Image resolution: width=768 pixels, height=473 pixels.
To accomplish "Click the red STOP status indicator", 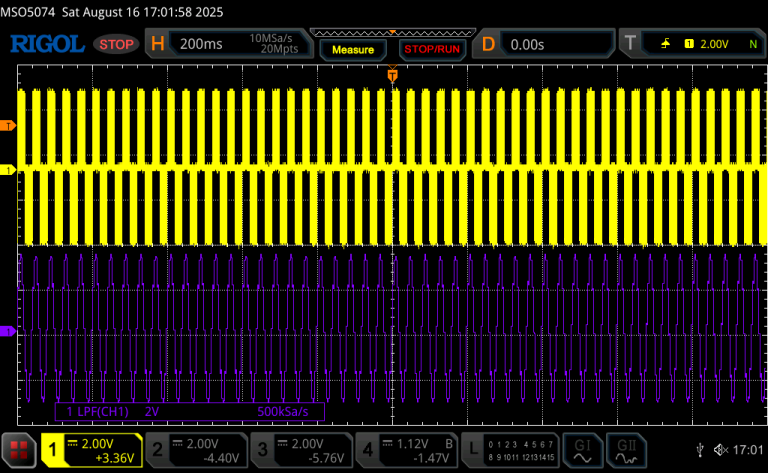I will click(x=116, y=45).
